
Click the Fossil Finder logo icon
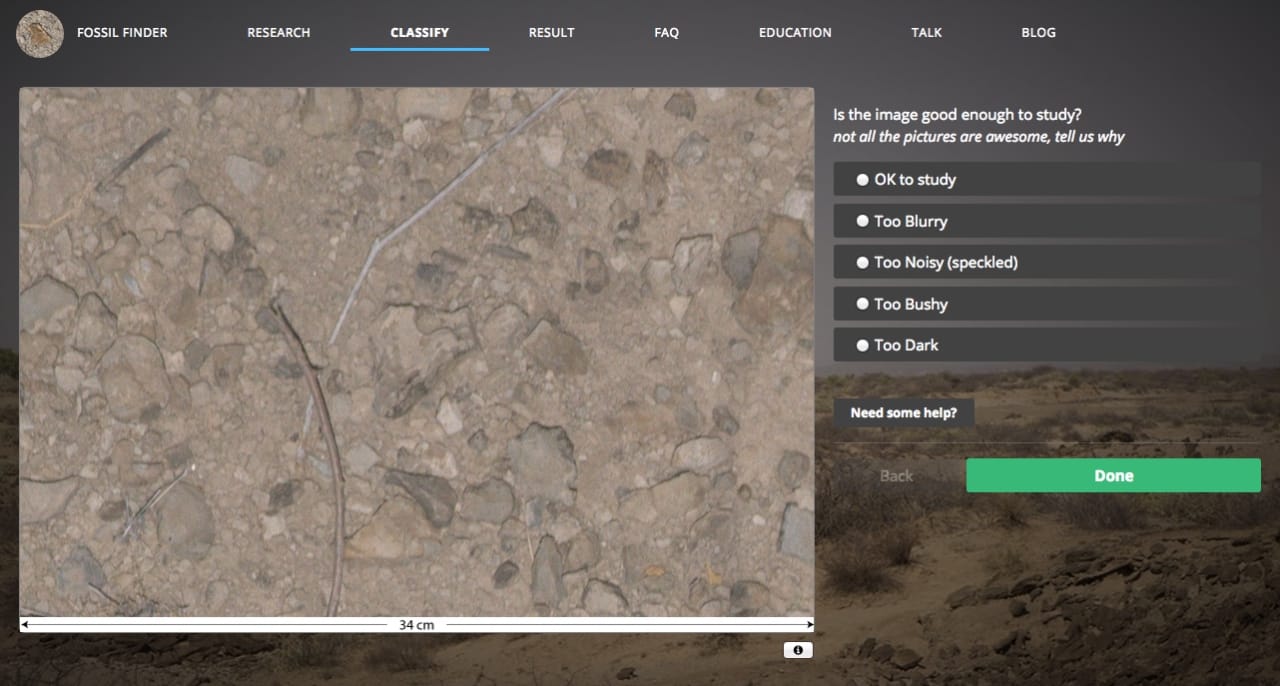(39, 32)
